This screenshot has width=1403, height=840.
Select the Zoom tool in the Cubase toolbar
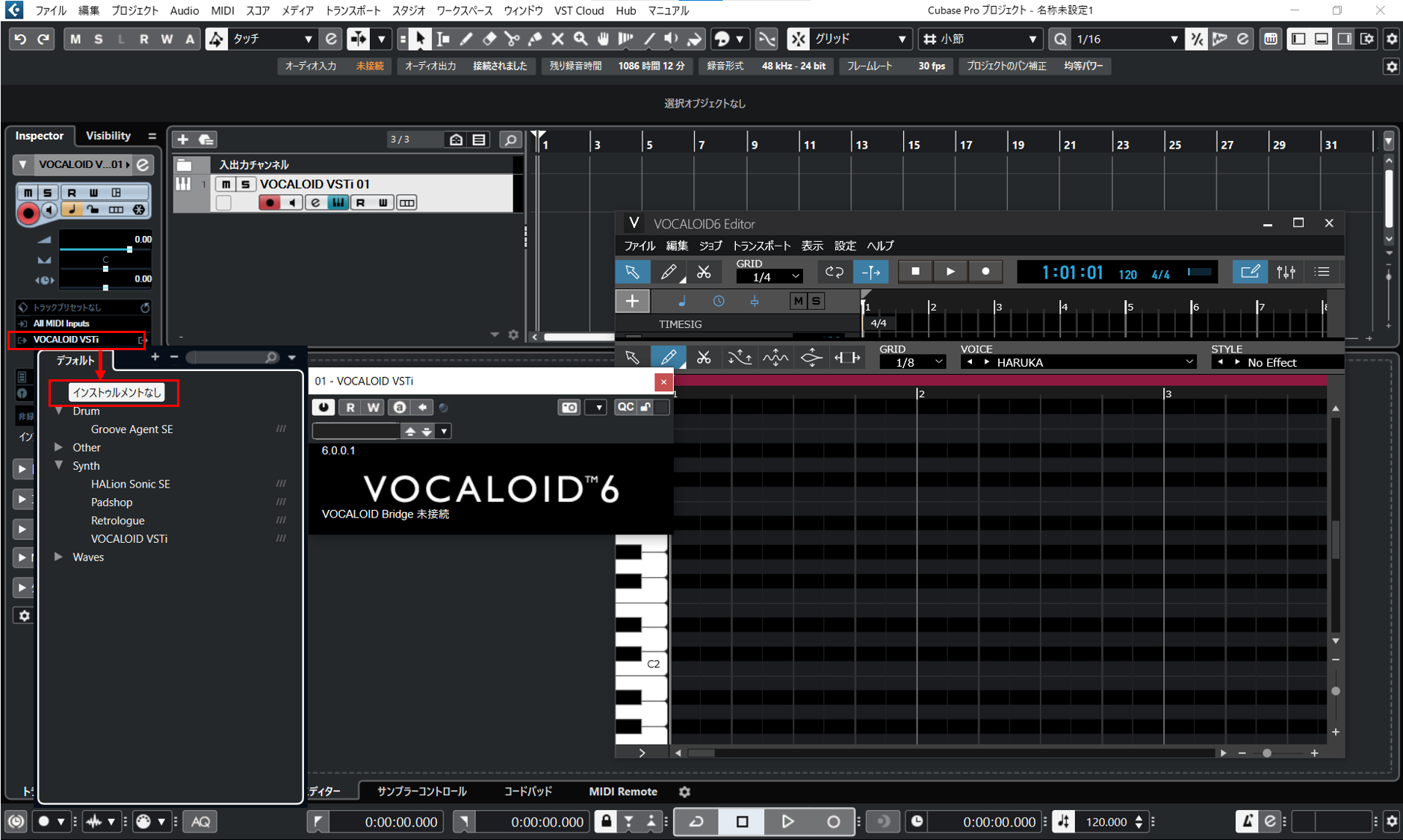point(581,39)
